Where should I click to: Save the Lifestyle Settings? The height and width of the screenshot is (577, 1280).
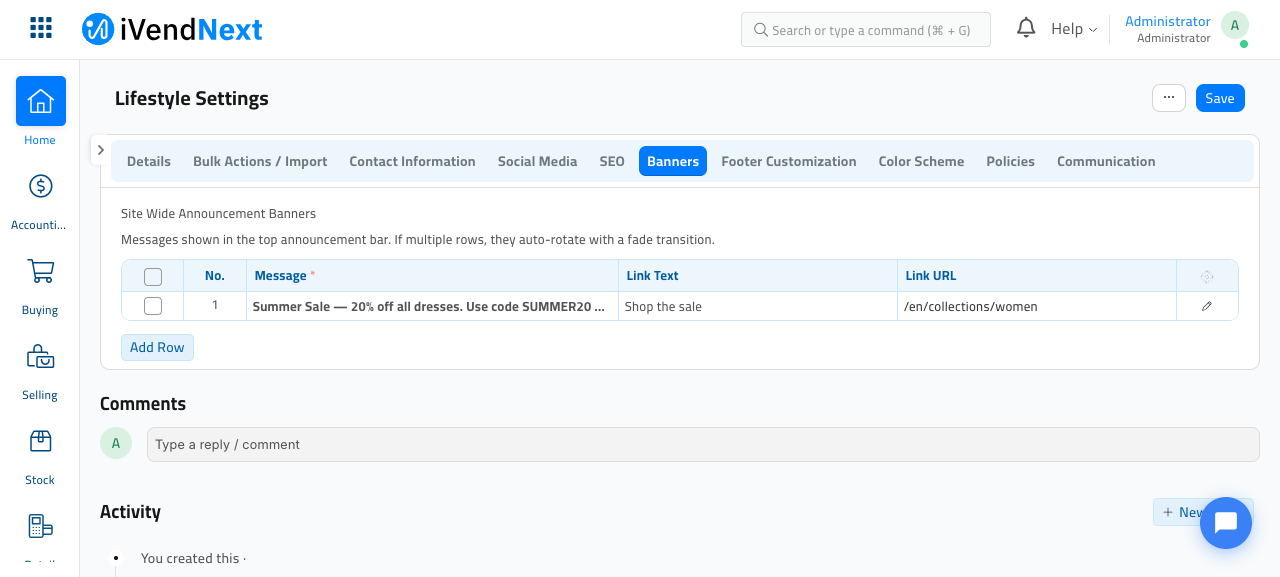1220,97
